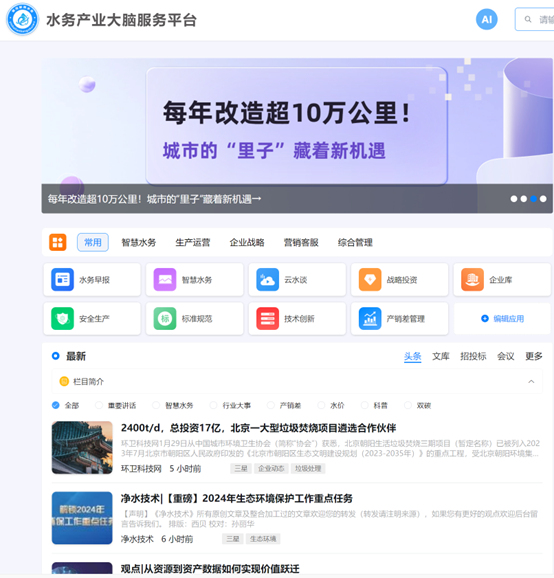Viewport: 554px width, 578px height.
Task: Open the 更多 news categories
Action: click(534, 356)
